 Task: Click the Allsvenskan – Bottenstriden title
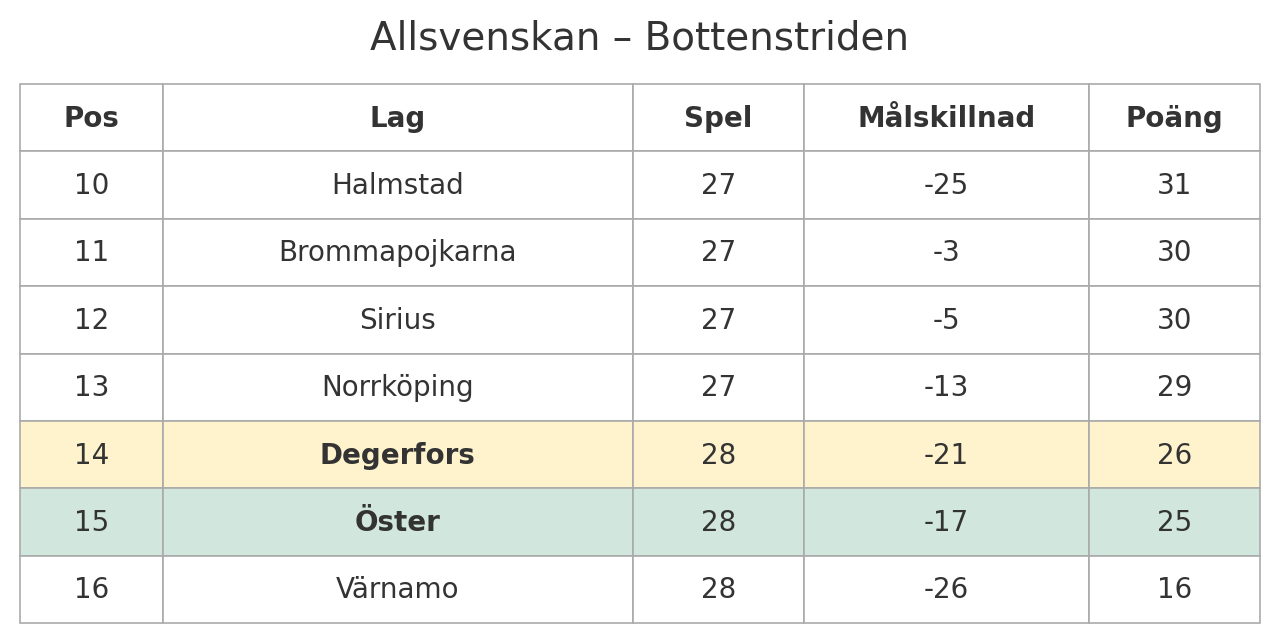click(639, 38)
